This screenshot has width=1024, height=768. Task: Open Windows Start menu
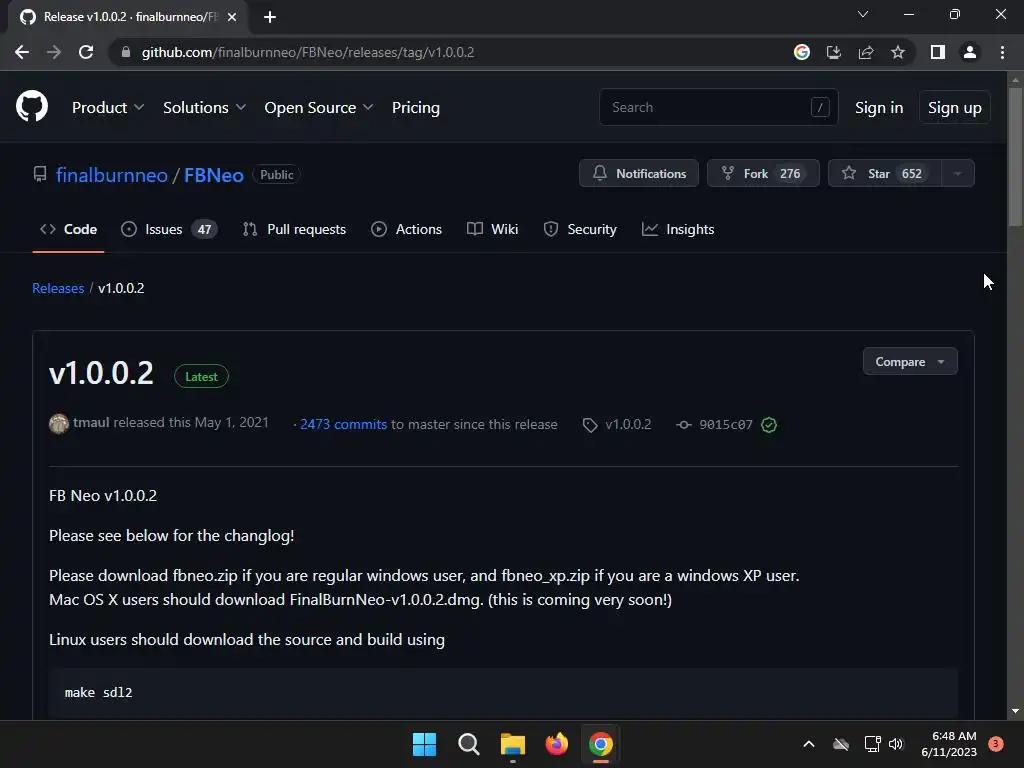424,744
